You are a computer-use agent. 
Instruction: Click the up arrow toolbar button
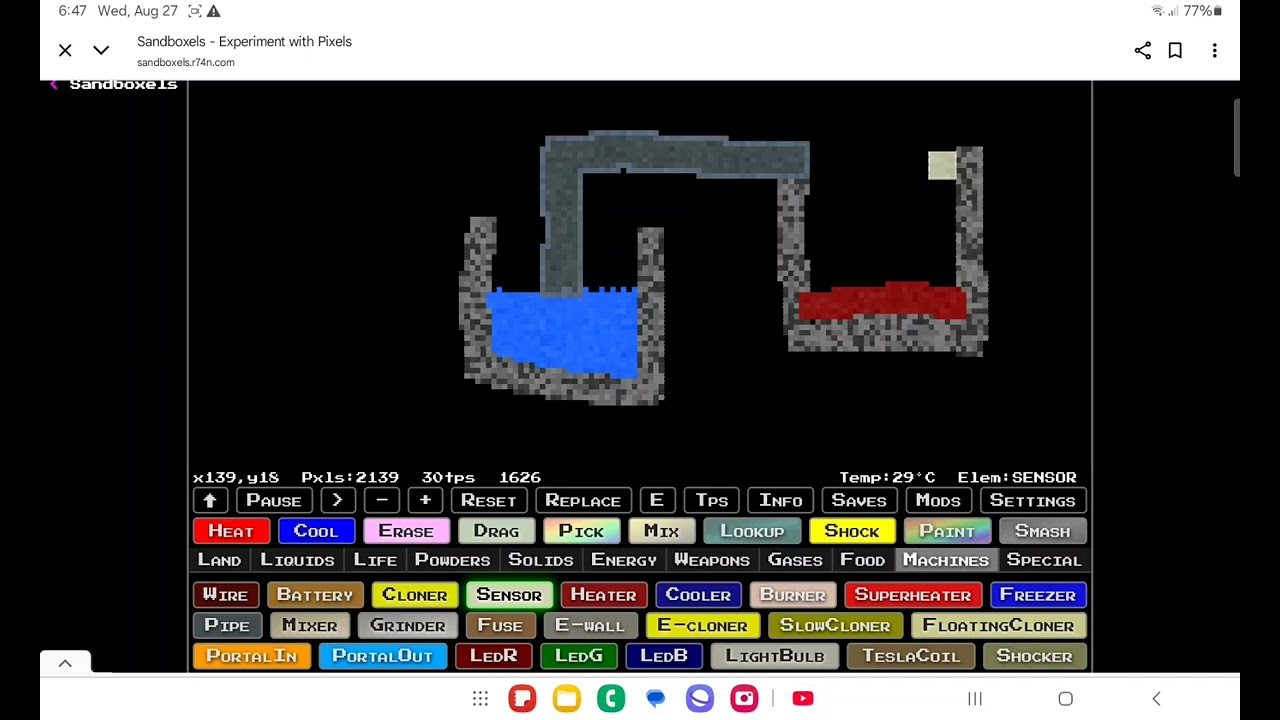point(210,501)
